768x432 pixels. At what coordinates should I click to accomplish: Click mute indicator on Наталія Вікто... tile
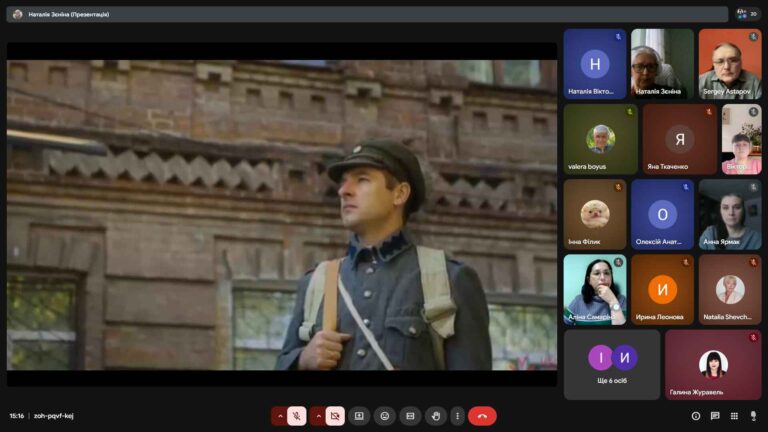tap(618, 37)
